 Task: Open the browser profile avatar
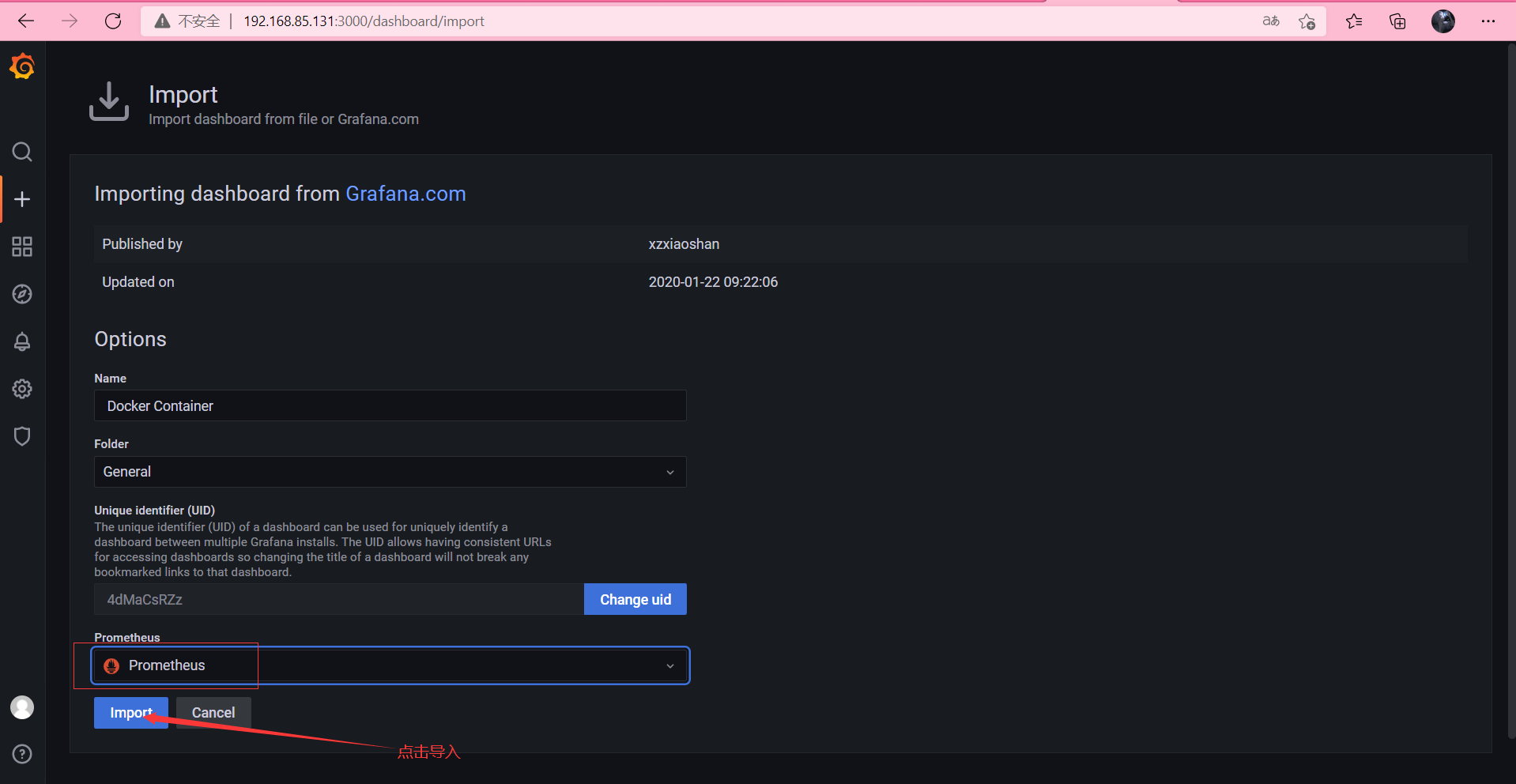(x=1443, y=21)
